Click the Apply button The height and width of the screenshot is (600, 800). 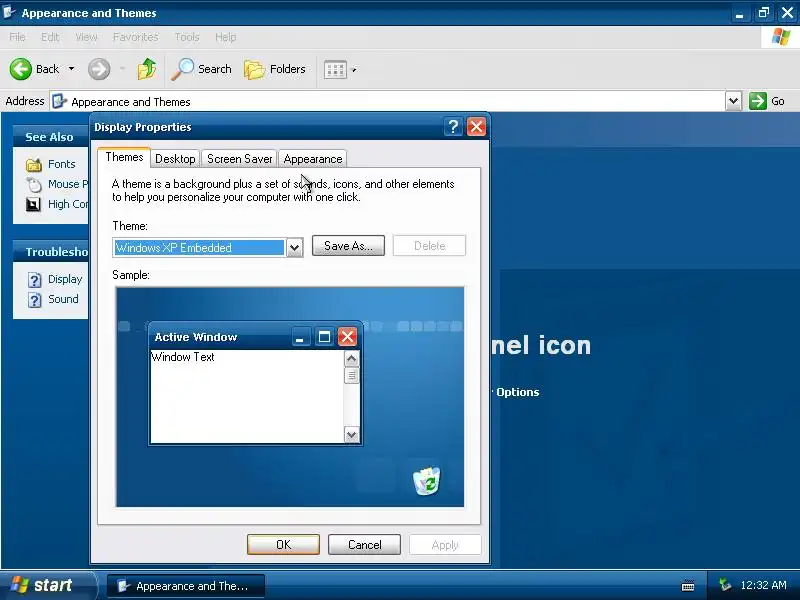pos(445,545)
